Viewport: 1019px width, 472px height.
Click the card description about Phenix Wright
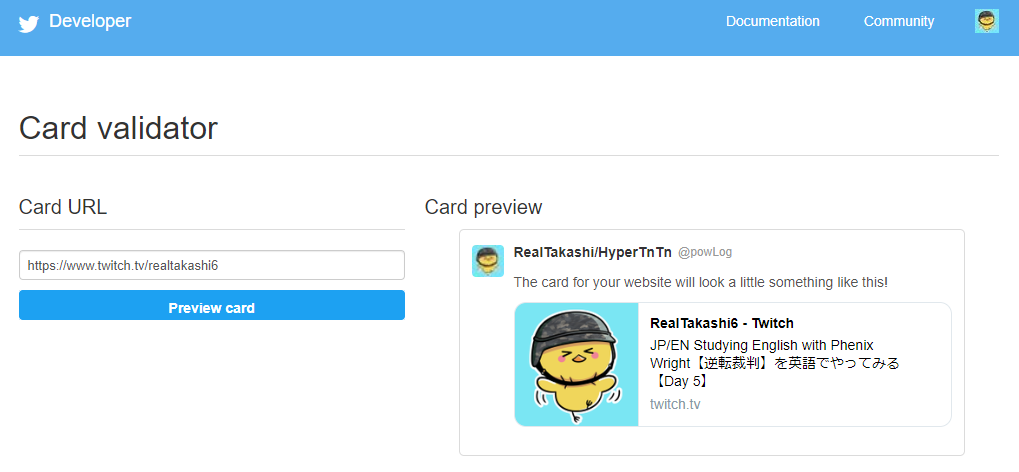[775, 363]
